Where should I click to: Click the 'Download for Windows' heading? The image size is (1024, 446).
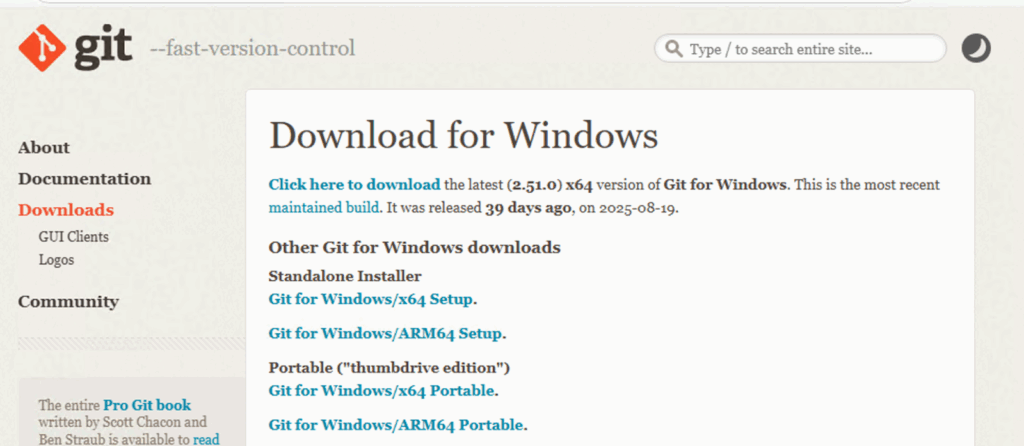pos(464,135)
